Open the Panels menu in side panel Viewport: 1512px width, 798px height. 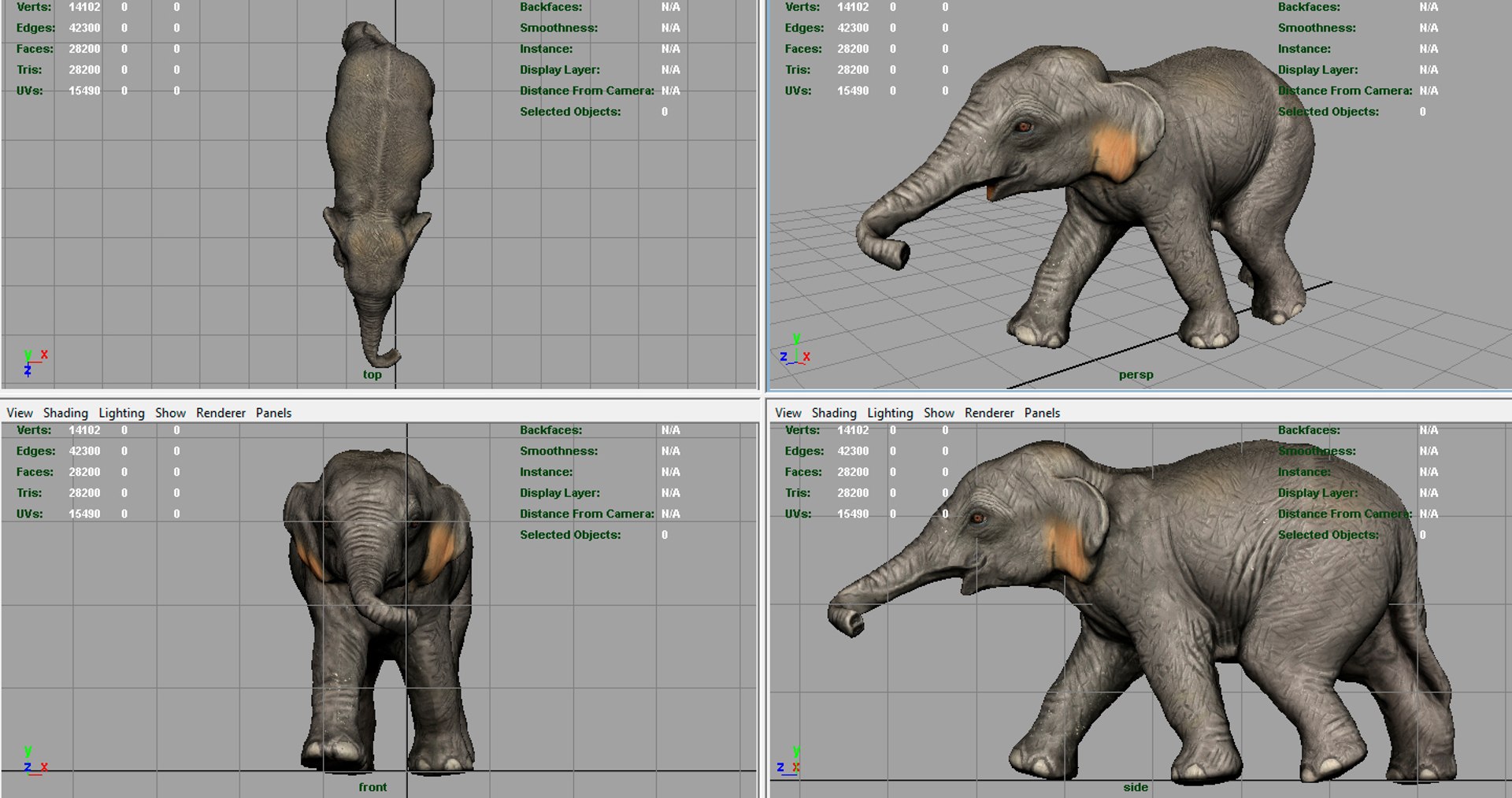point(1042,413)
